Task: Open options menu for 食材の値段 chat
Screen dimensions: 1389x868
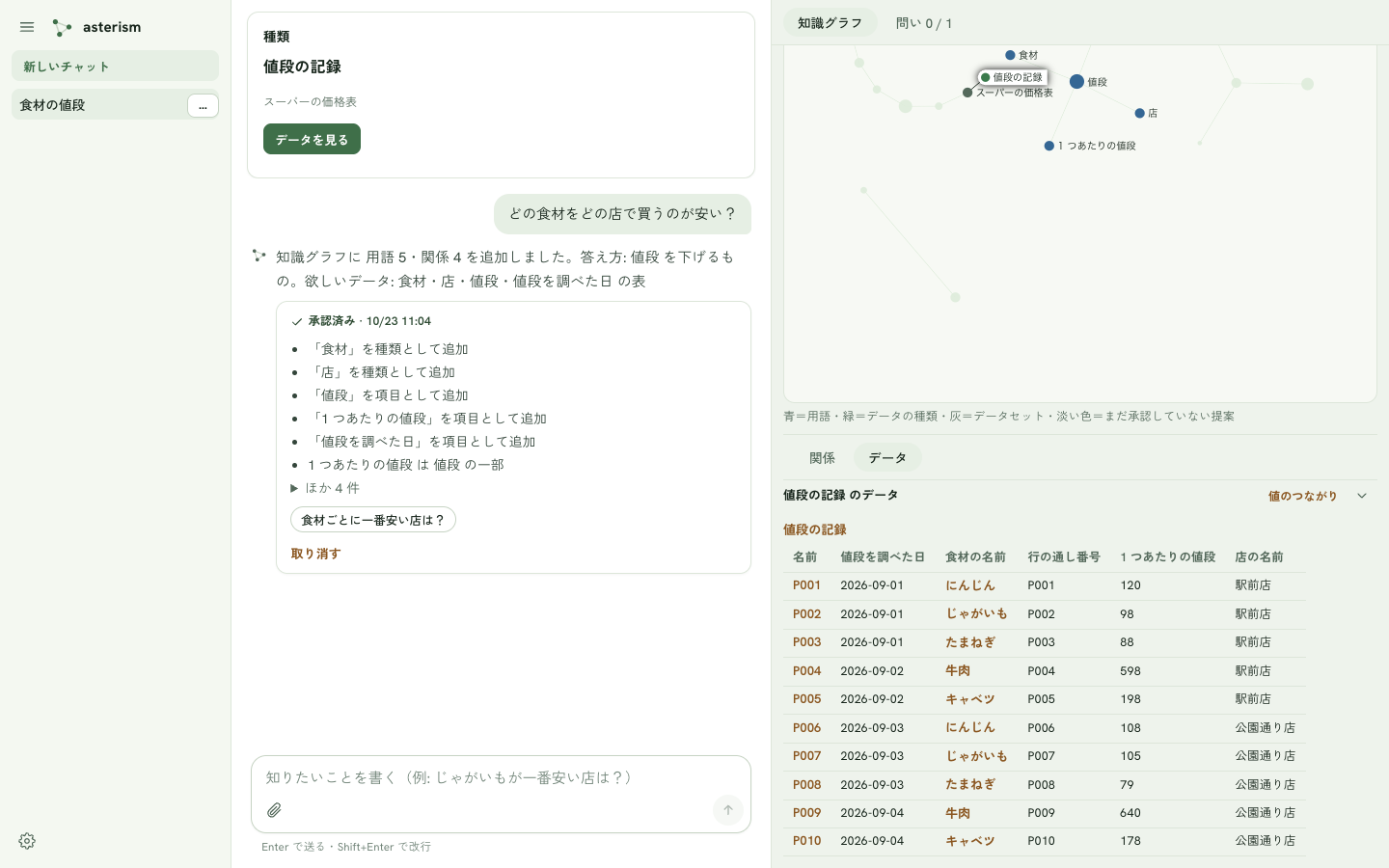Action: 203,105
